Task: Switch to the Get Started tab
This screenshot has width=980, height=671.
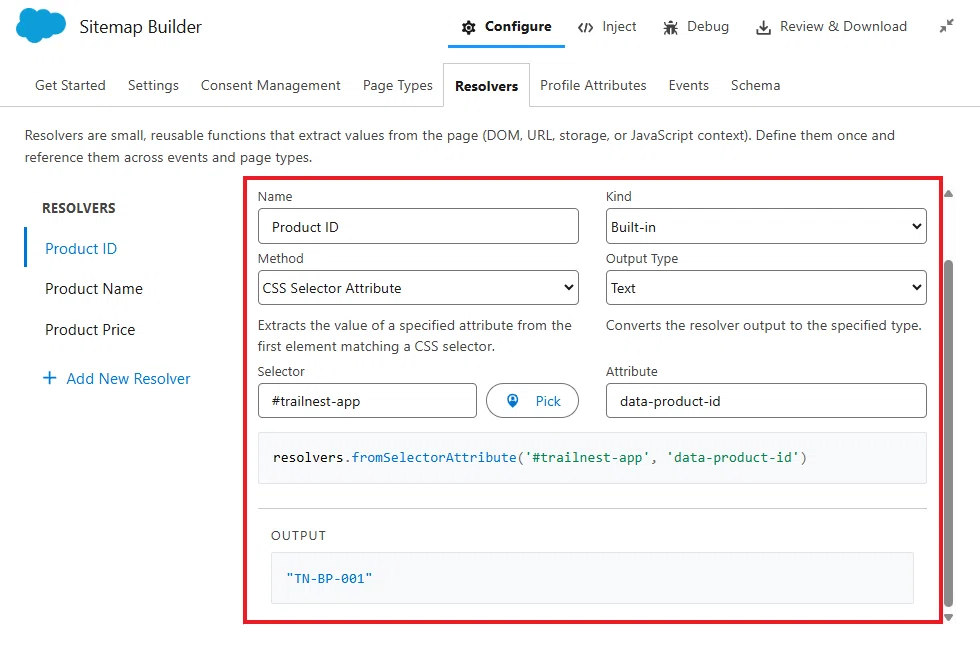Action: click(70, 85)
